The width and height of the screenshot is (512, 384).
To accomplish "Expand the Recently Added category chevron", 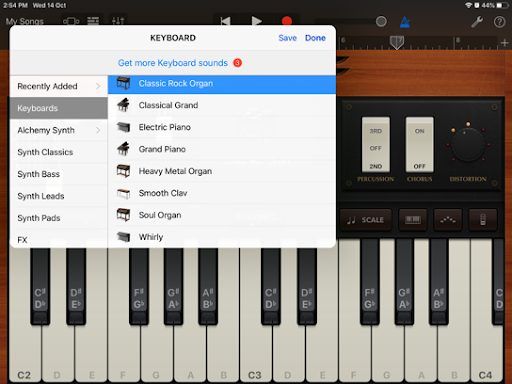I will pos(98,86).
